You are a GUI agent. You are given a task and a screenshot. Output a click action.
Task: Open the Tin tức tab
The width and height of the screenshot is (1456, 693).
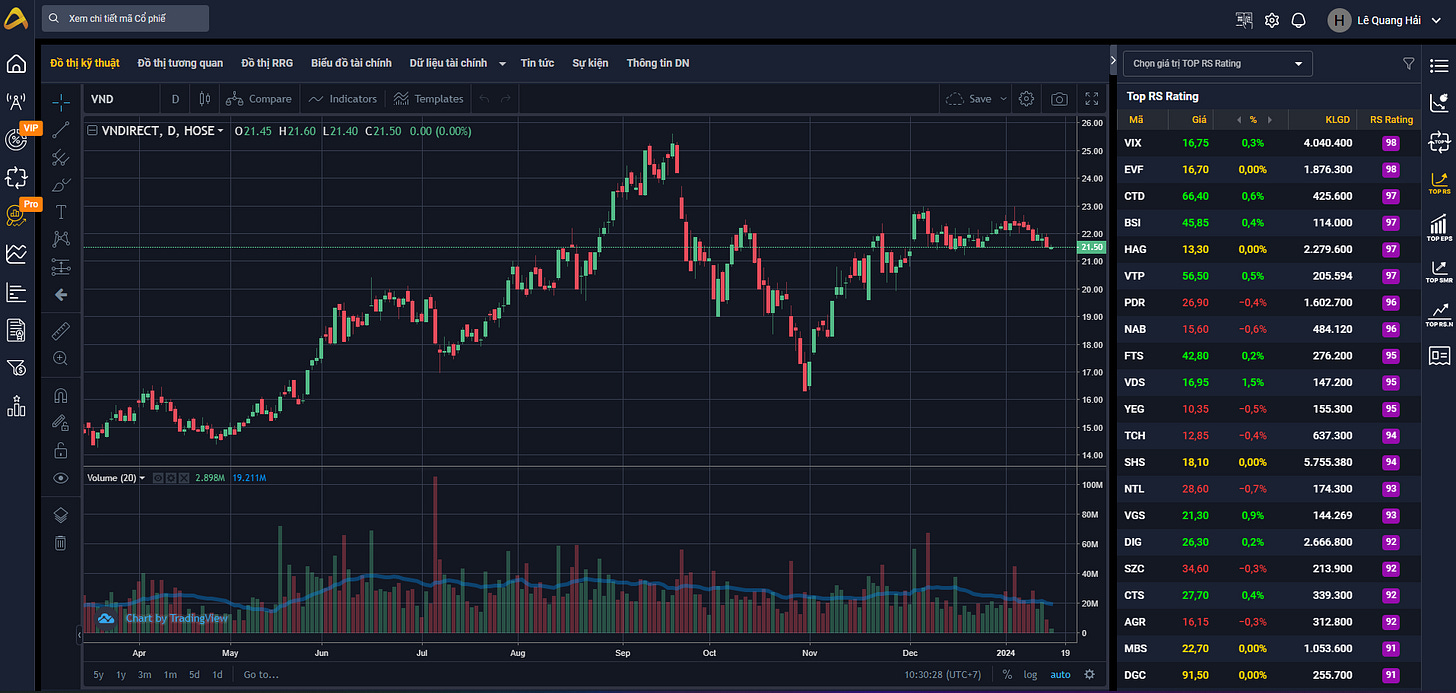537,63
